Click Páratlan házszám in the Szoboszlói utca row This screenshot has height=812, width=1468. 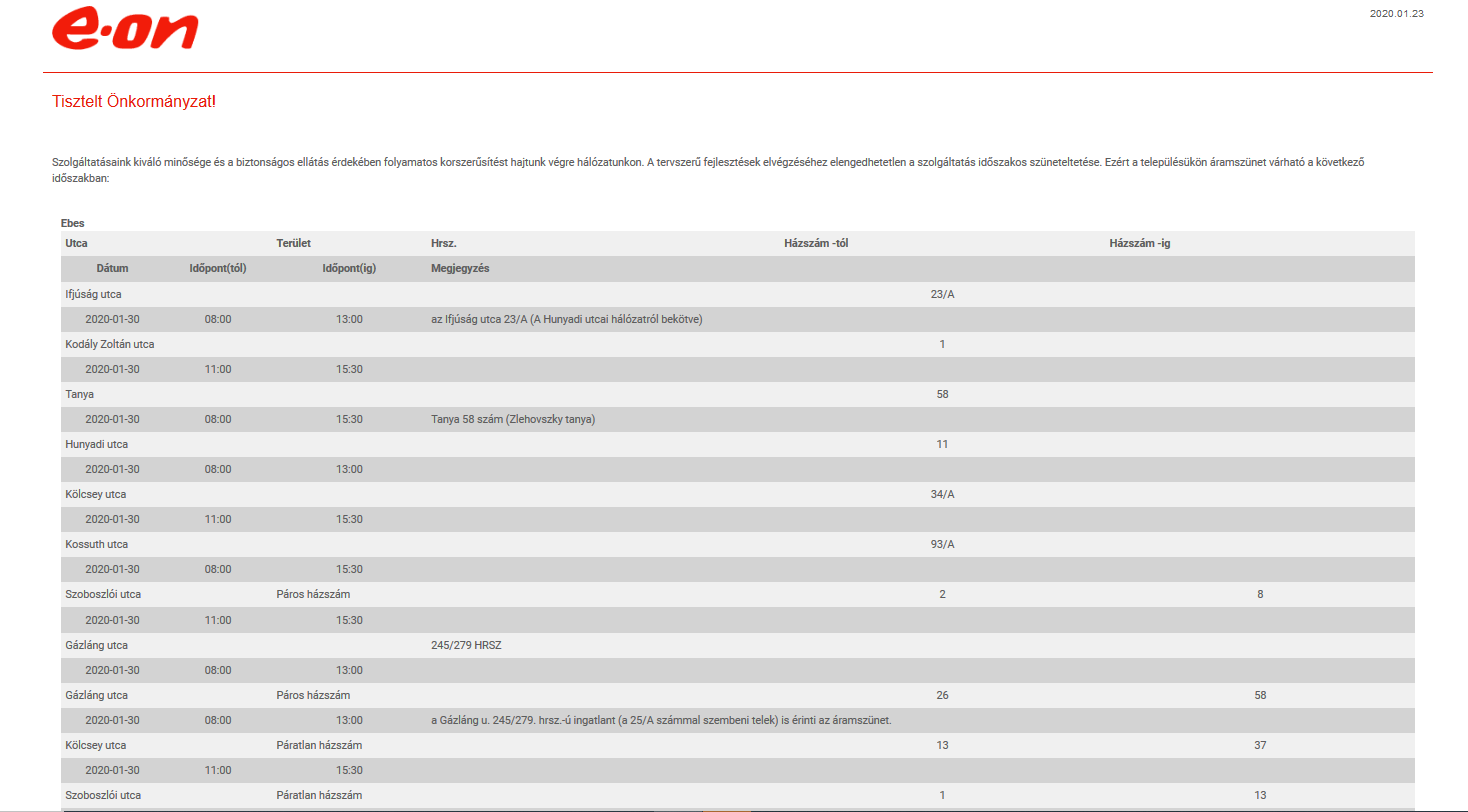coord(319,795)
